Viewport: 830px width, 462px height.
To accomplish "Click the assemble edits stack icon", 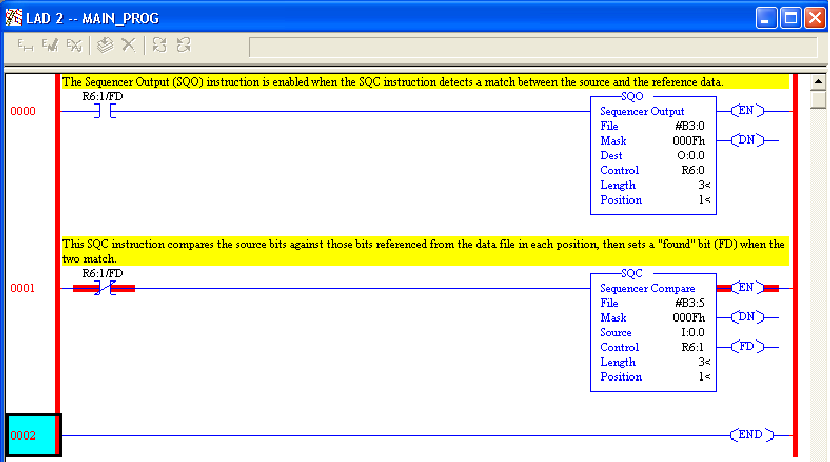I will click(x=105, y=46).
